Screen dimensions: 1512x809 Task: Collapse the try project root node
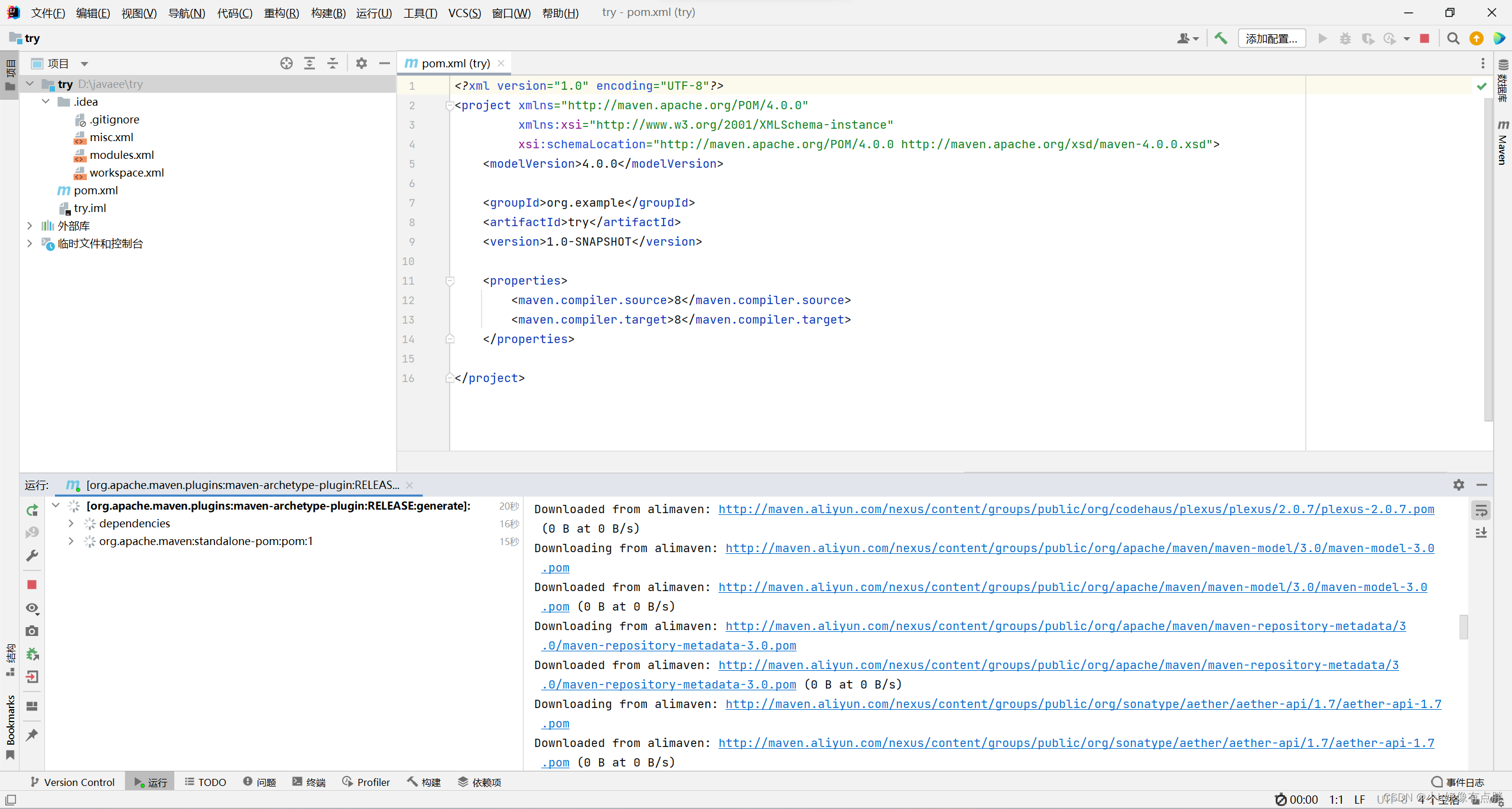coord(30,84)
